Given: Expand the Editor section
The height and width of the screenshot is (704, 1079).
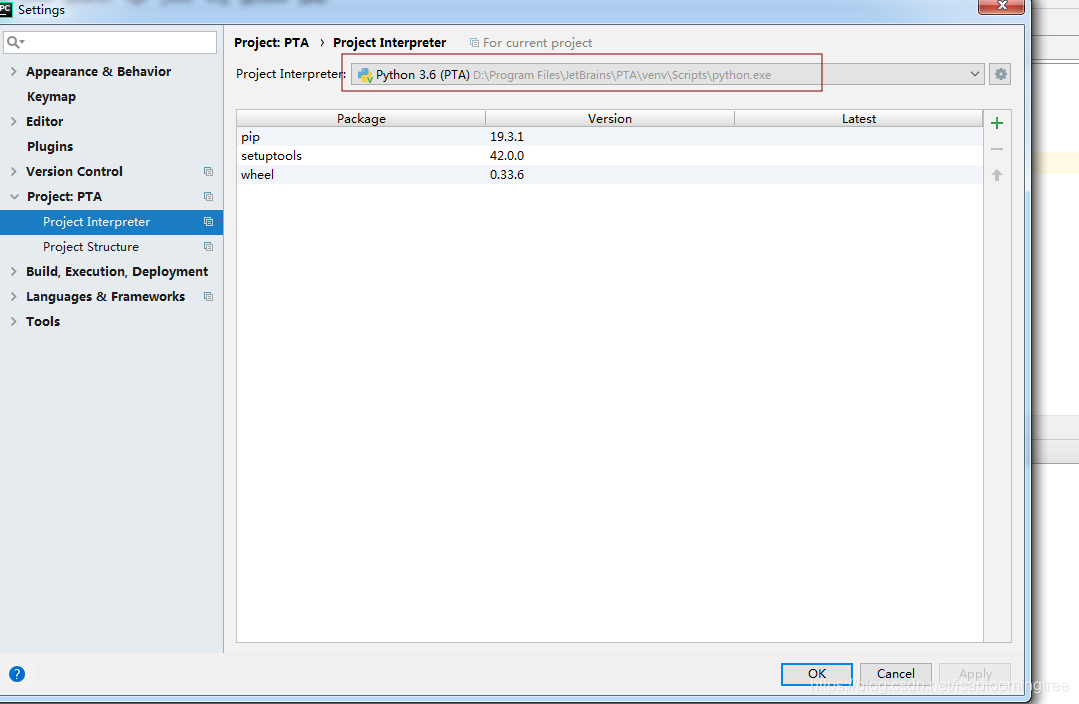Looking at the screenshot, I should (x=13, y=121).
